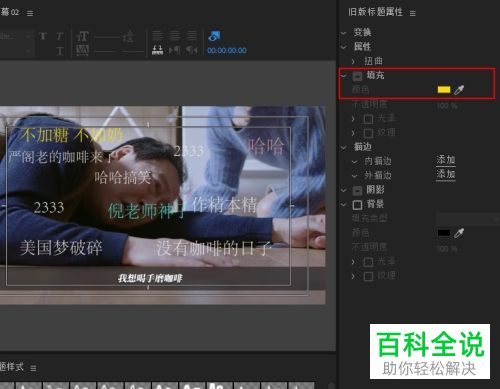Viewport: 500px width, 389px height.
Task: Click the background 不透明度 100 % value
Action: (447, 248)
